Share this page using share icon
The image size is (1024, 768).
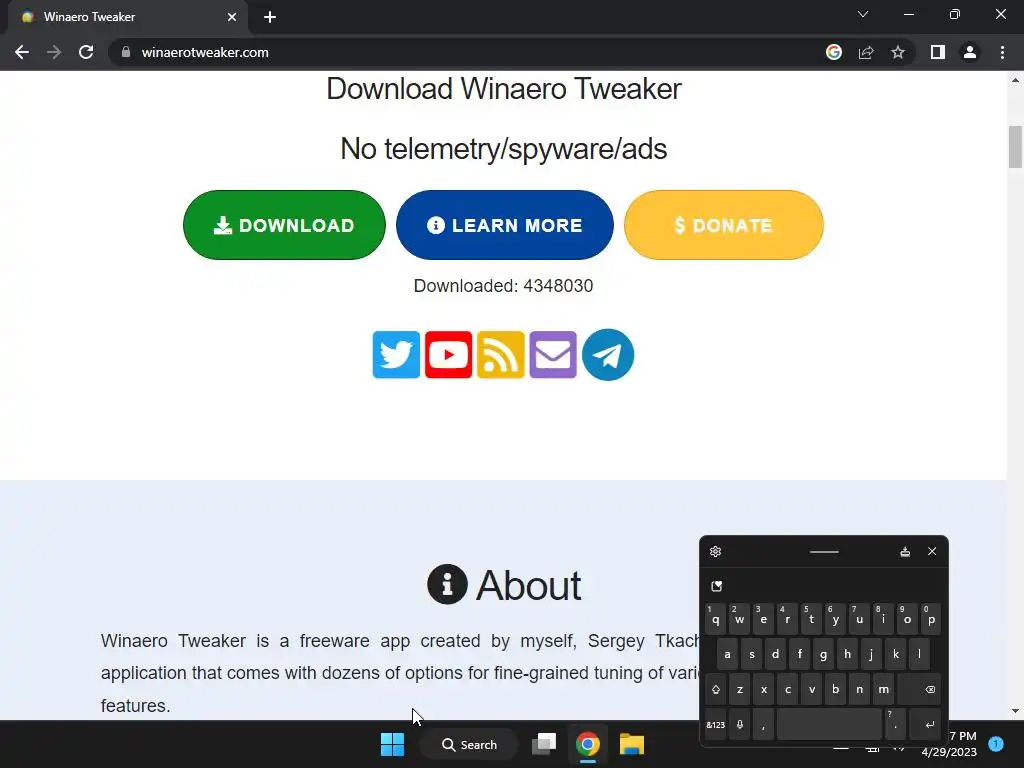click(866, 52)
